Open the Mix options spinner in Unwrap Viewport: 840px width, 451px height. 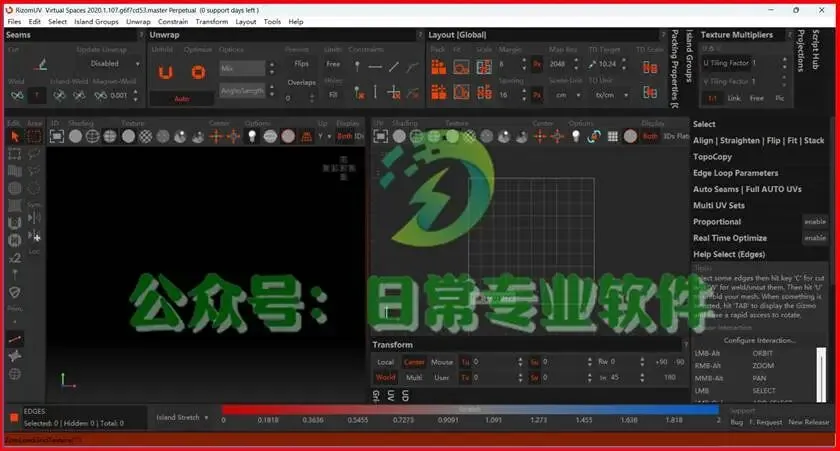tap(272, 69)
